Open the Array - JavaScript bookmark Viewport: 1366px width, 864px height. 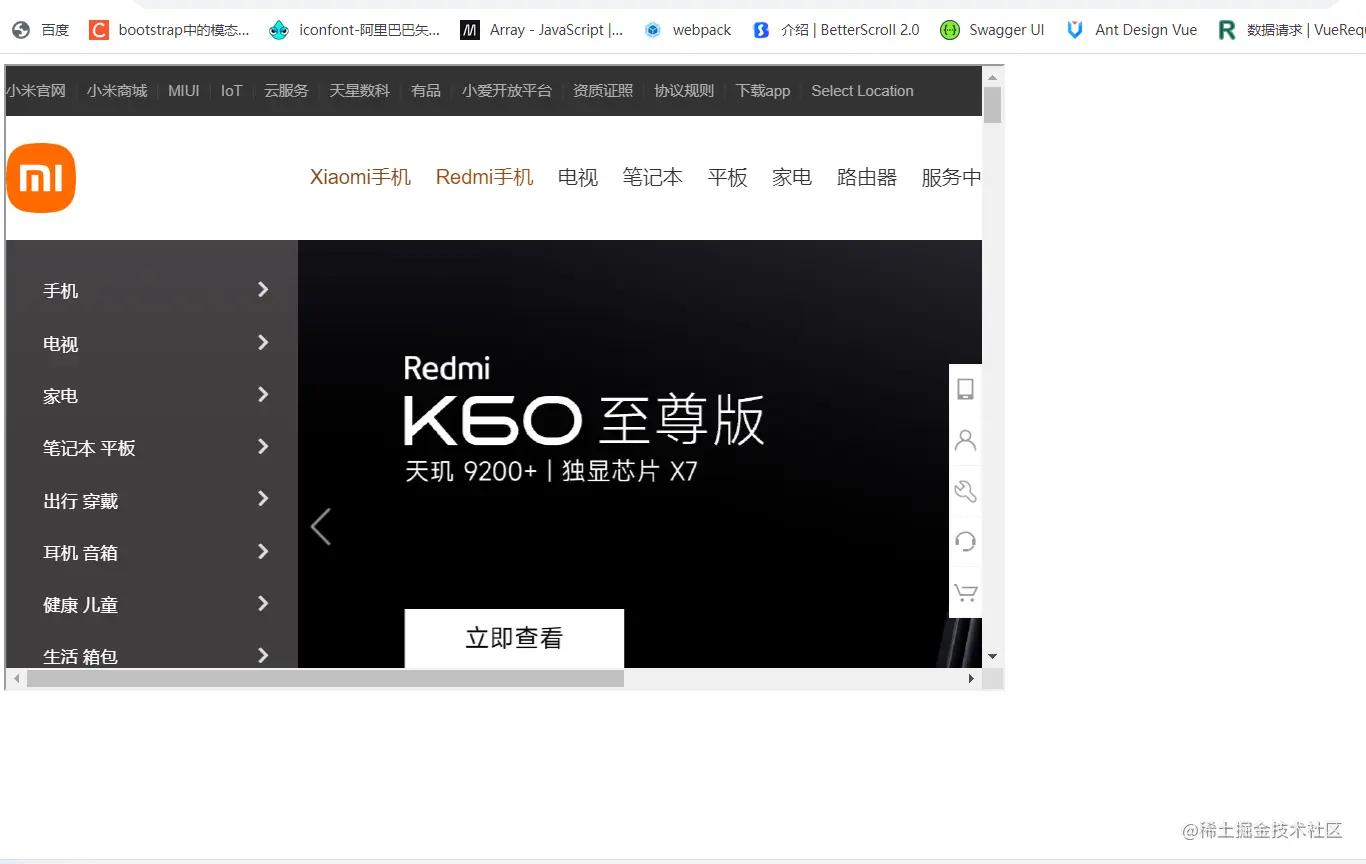click(x=542, y=30)
